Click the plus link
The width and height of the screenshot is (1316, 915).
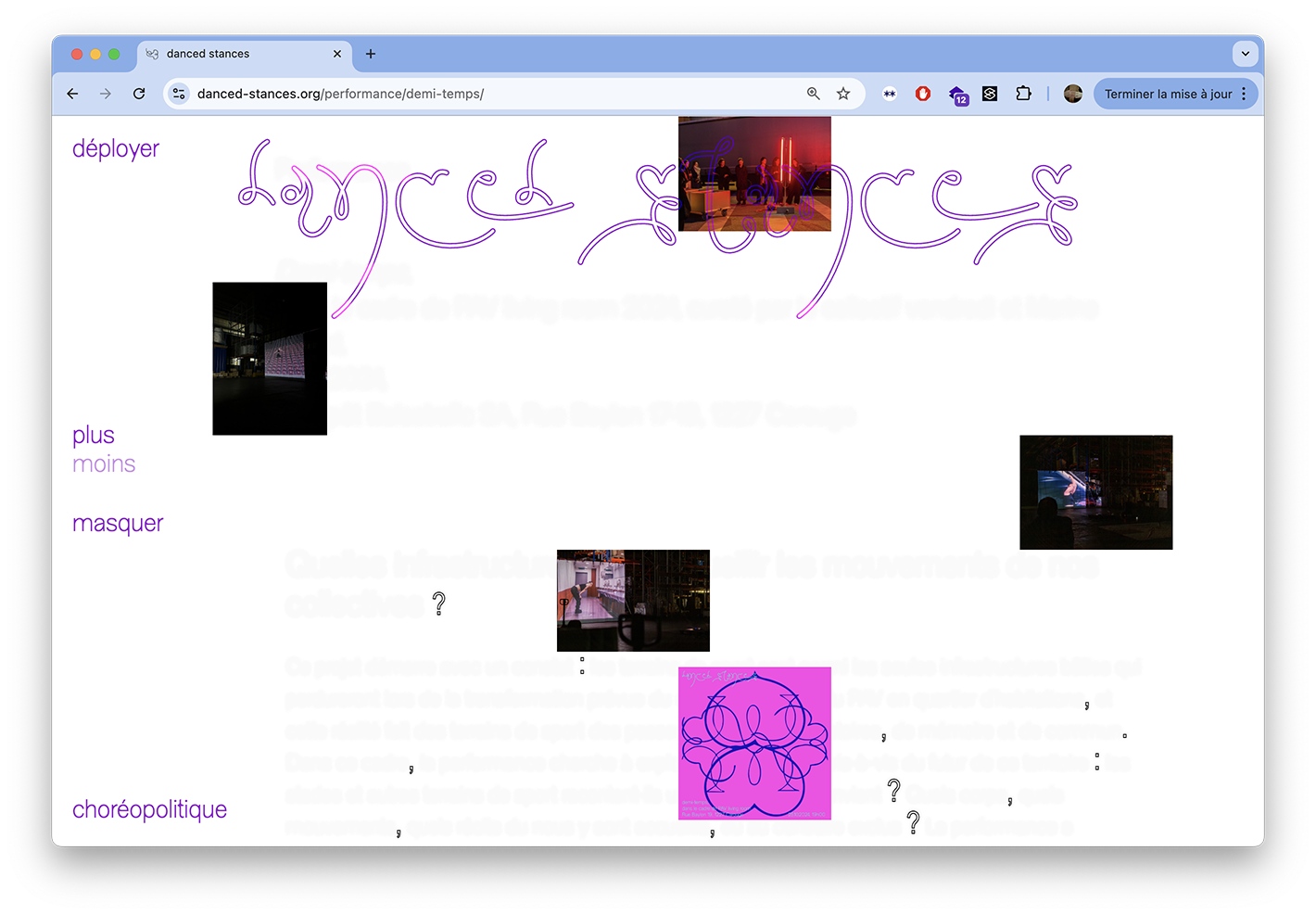[x=94, y=436]
